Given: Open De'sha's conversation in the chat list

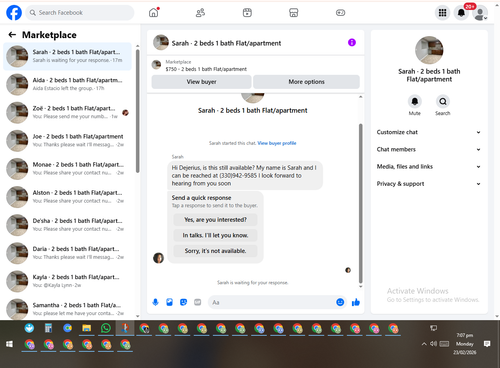Looking at the screenshot, I should pyautogui.click(x=67, y=225).
